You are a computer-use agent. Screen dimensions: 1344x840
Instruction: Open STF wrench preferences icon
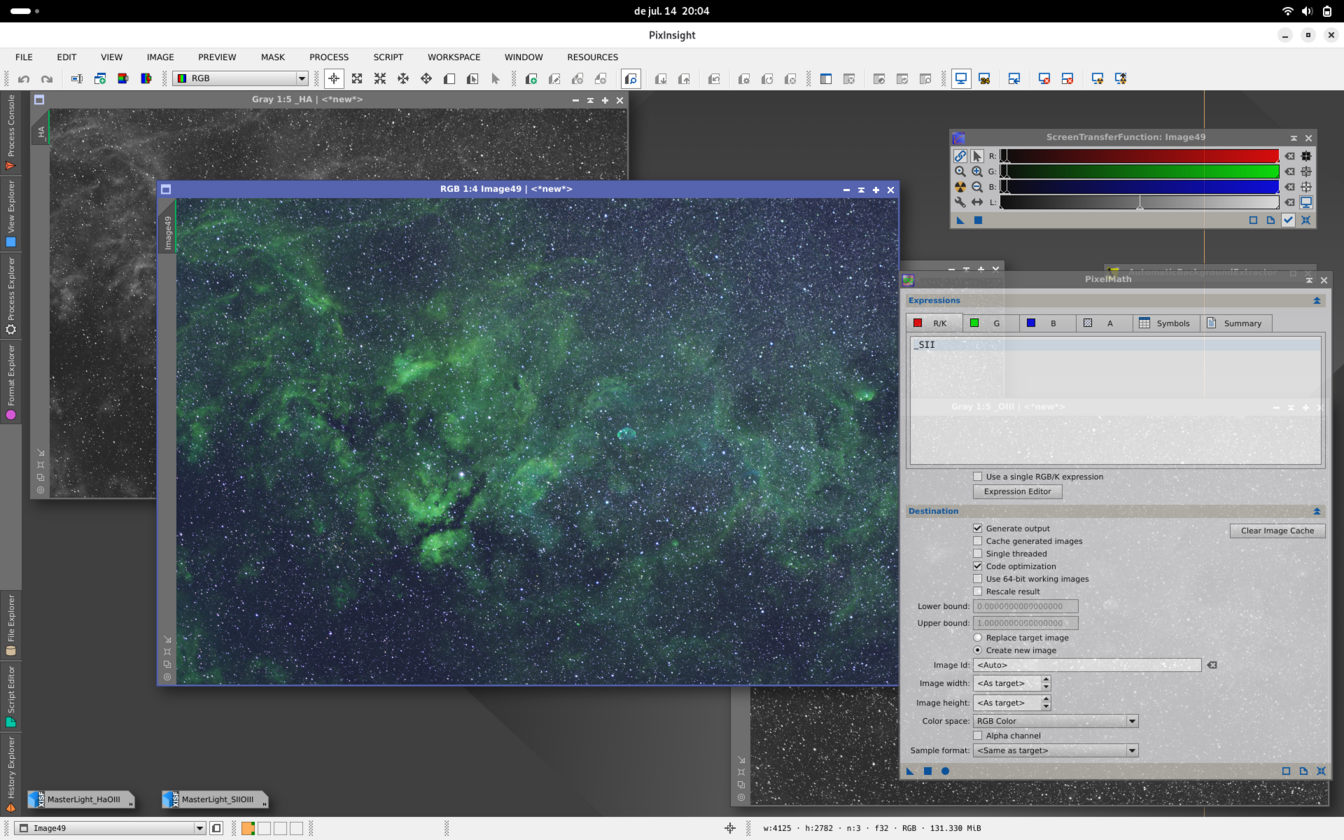click(960, 202)
